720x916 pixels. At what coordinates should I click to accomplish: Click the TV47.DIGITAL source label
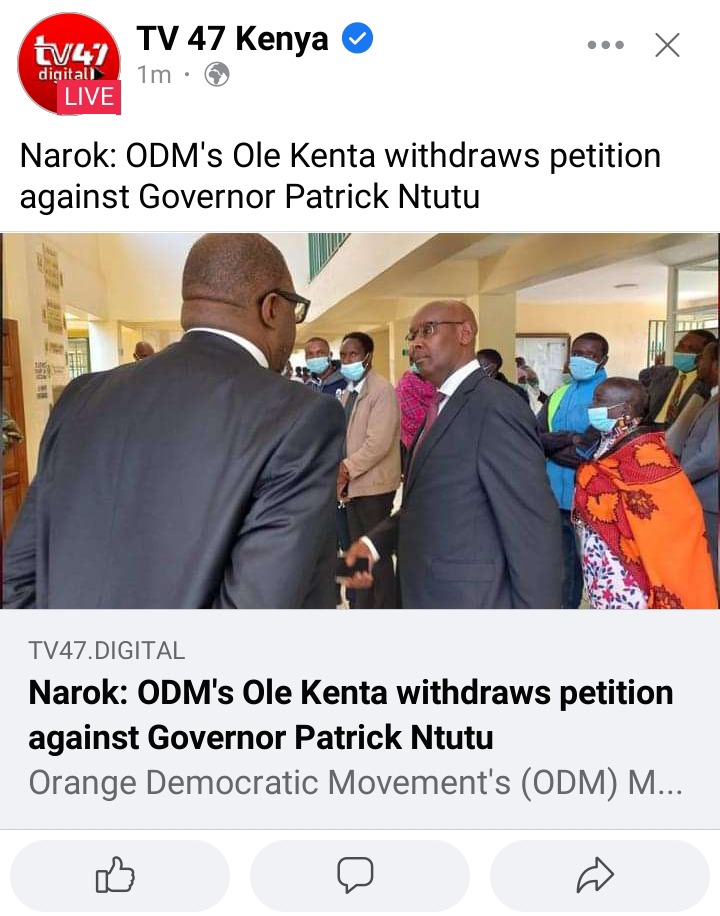[x=107, y=650]
